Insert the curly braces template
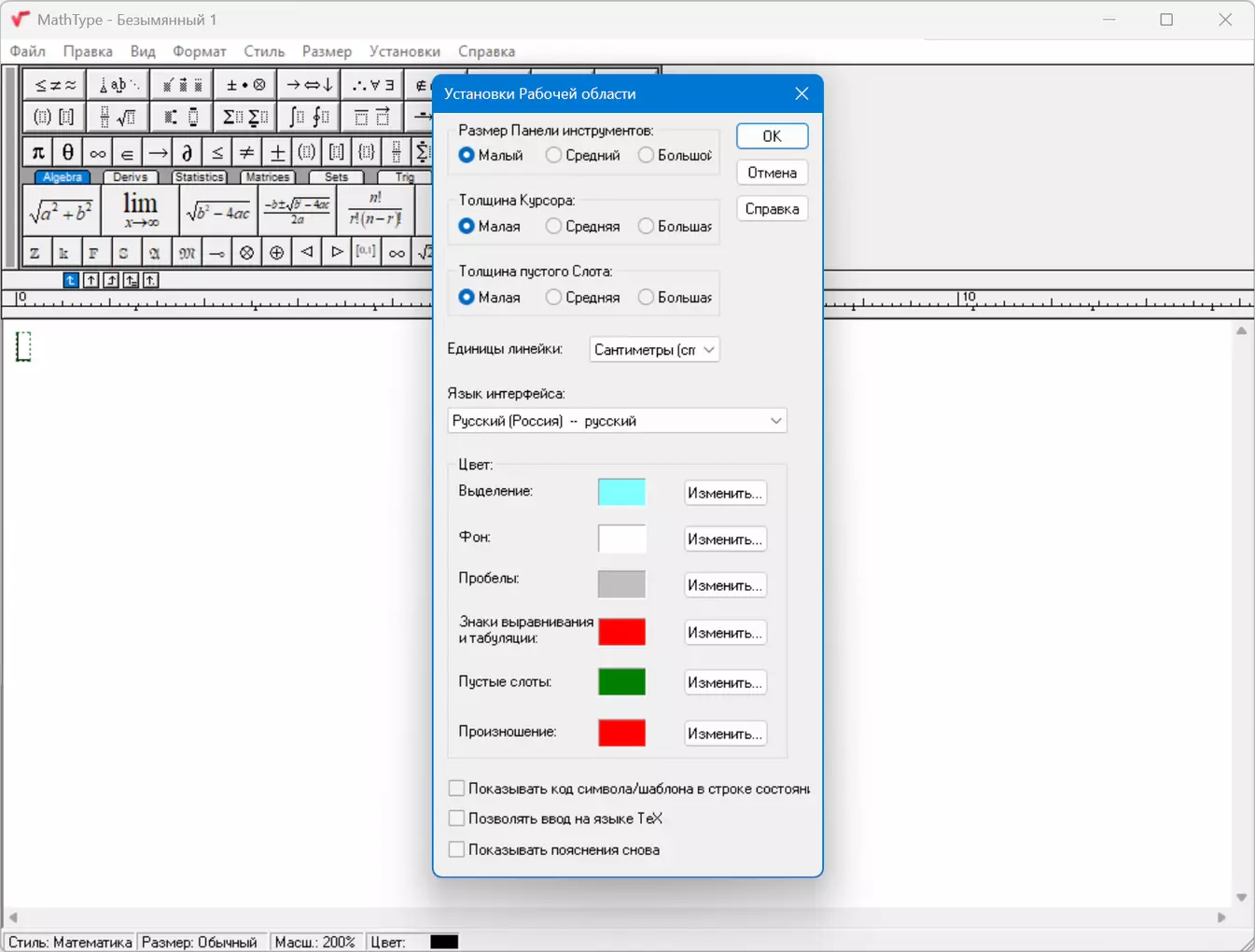The image size is (1255, 952). (x=366, y=152)
